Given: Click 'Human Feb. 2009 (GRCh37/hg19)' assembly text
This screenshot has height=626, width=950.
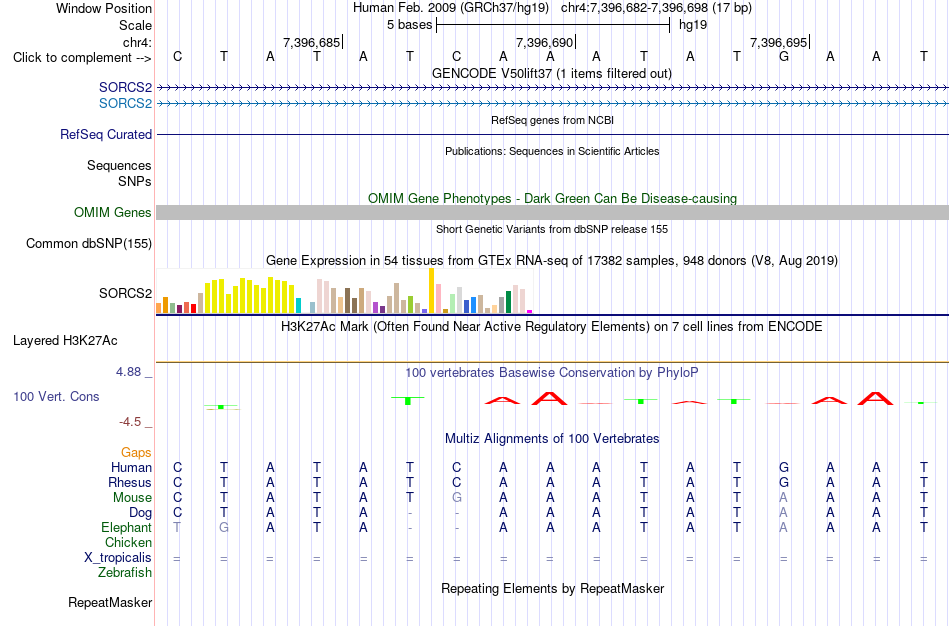Looking at the screenshot, I should pyautogui.click(x=451, y=8).
